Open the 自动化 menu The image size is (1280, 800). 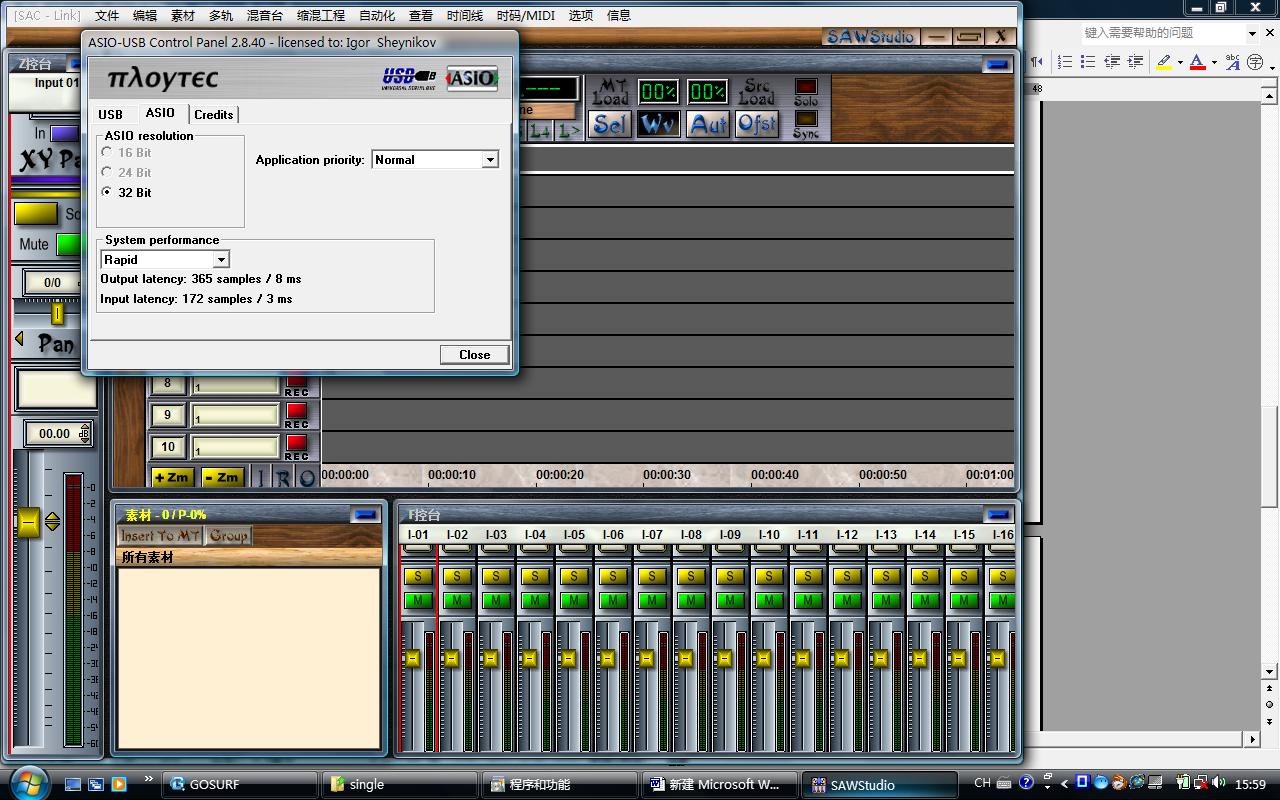(x=377, y=15)
